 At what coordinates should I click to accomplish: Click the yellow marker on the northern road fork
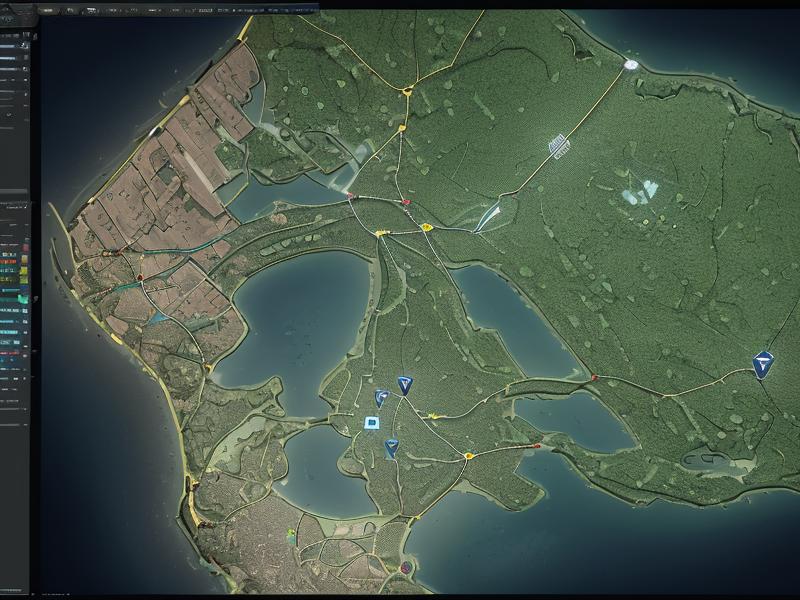406,92
